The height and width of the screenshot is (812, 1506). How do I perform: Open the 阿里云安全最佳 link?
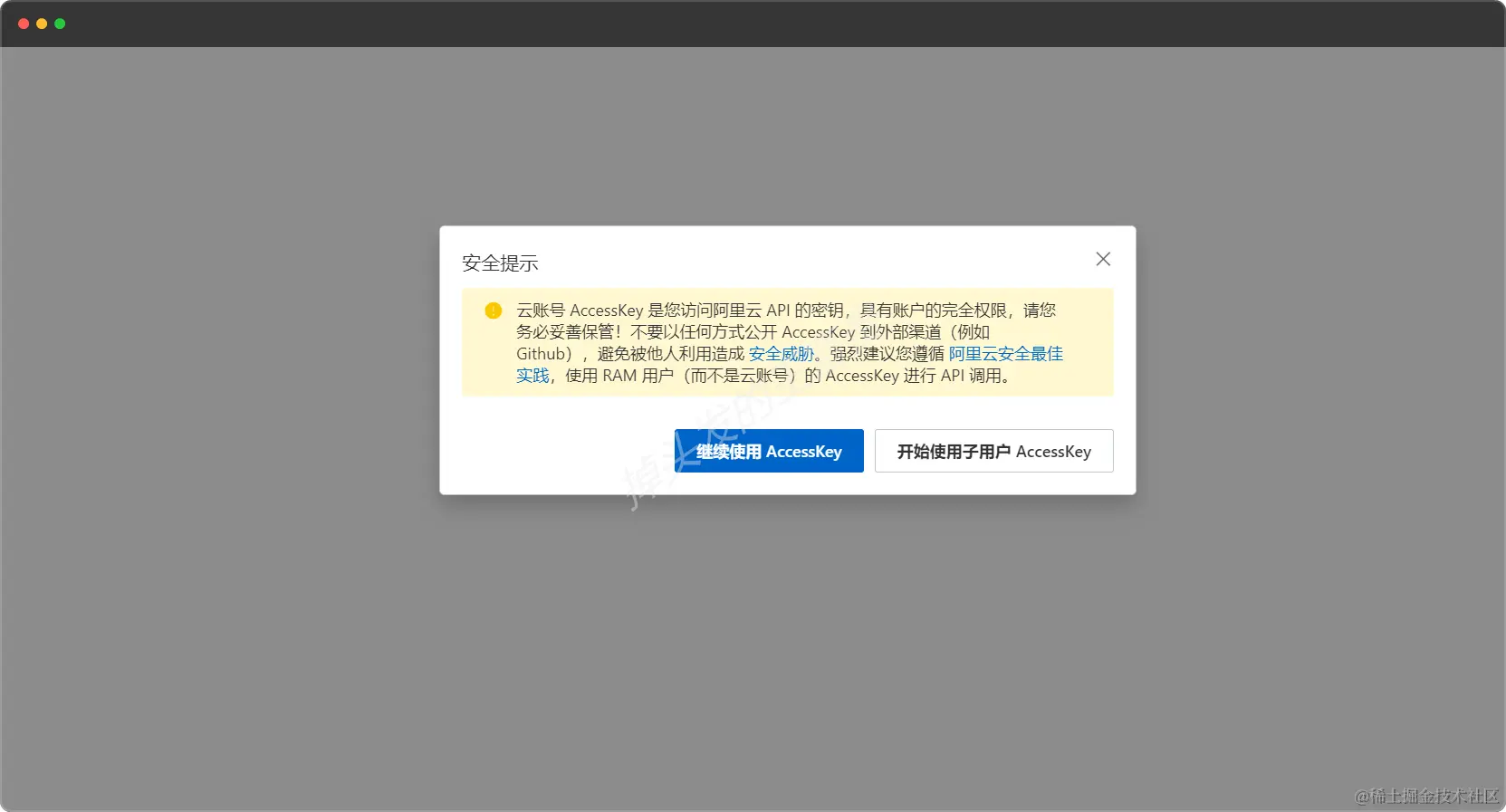coord(1005,354)
